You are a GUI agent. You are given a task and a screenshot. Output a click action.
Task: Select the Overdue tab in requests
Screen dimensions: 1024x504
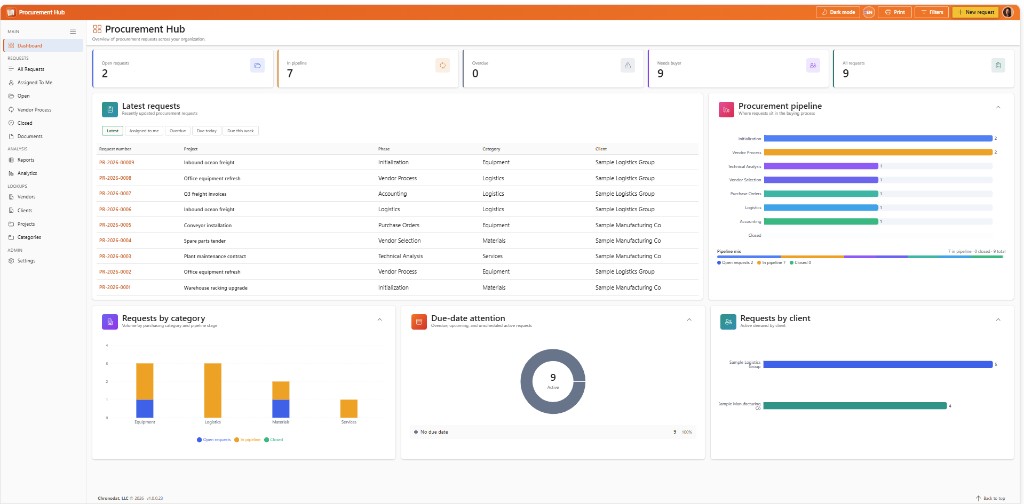[x=178, y=131]
